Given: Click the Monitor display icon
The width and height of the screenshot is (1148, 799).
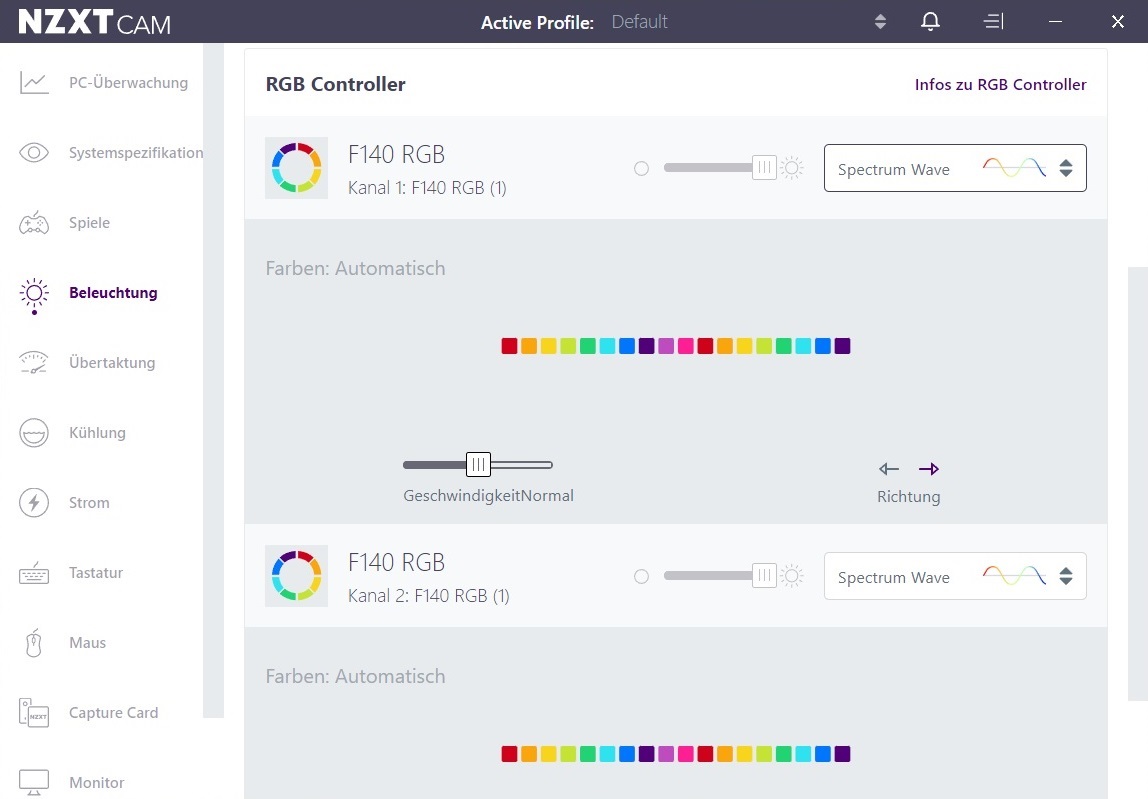Looking at the screenshot, I should pos(34,782).
